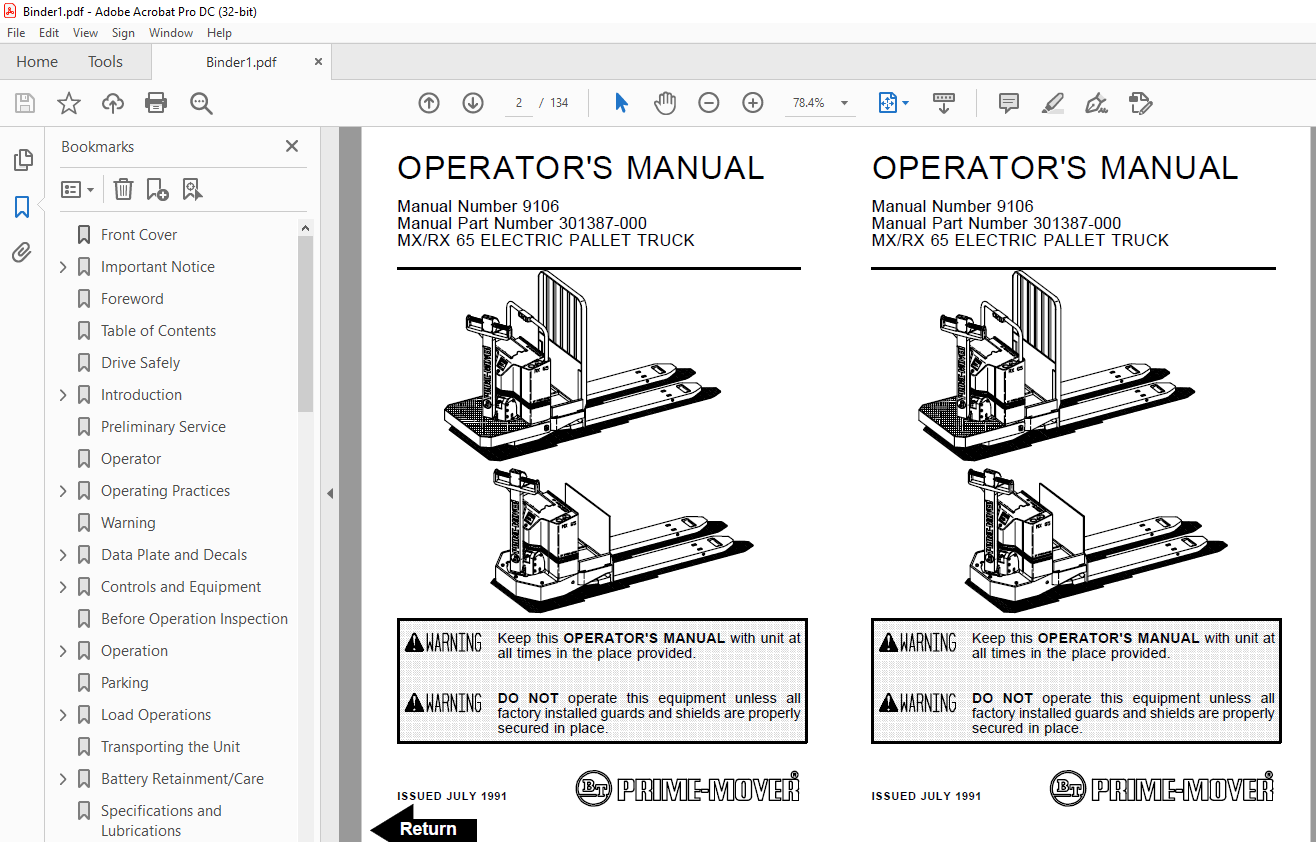Open the Warning bookmark
This screenshot has height=842, width=1316.
coord(128,523)
